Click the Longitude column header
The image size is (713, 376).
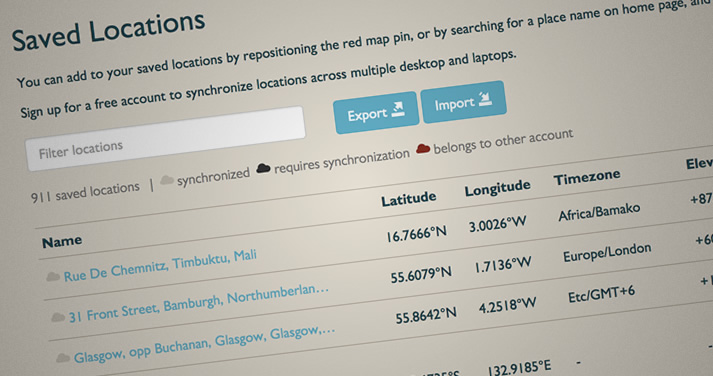pyautogui.click(x=497, y=188)
